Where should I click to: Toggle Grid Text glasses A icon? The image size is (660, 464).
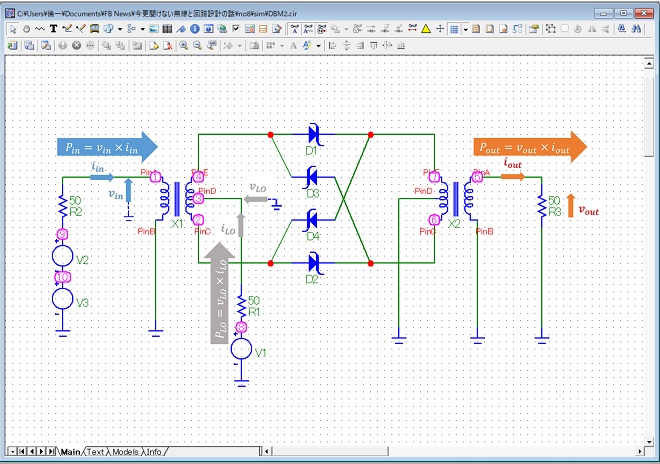[295, 29]
